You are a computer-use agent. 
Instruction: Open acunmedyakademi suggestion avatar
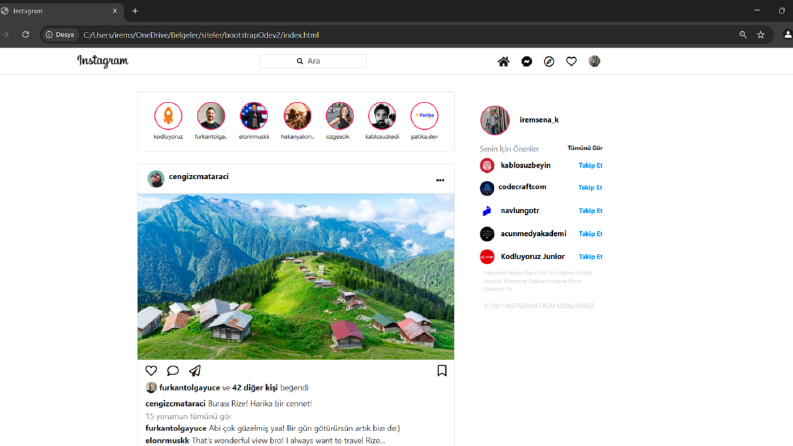point(487,234)
